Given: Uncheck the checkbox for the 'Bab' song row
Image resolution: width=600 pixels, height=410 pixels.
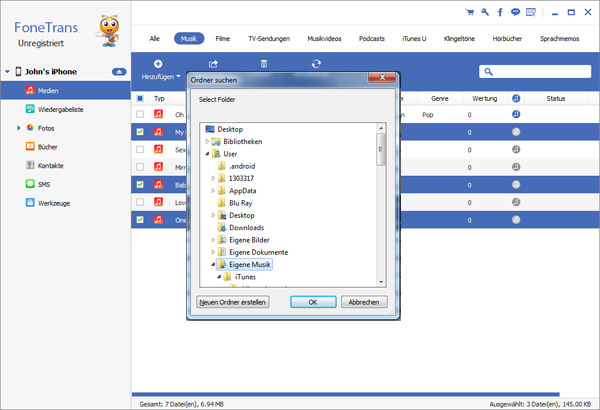Looking at the screenshot, I should coord(140,185).
